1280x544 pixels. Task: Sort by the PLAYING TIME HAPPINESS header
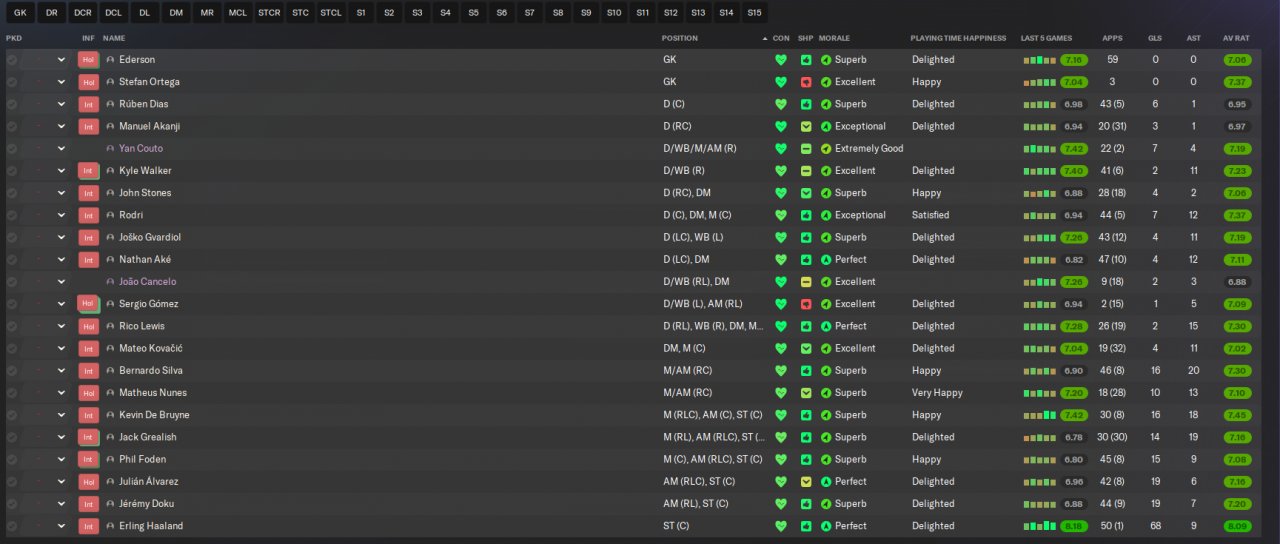958,38
